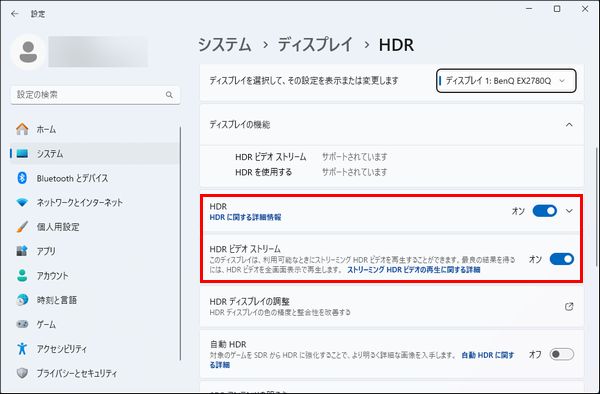The width and height of the screenshot is (600, 394).
Task: Click the search magnifier icon
Action: 169,94
